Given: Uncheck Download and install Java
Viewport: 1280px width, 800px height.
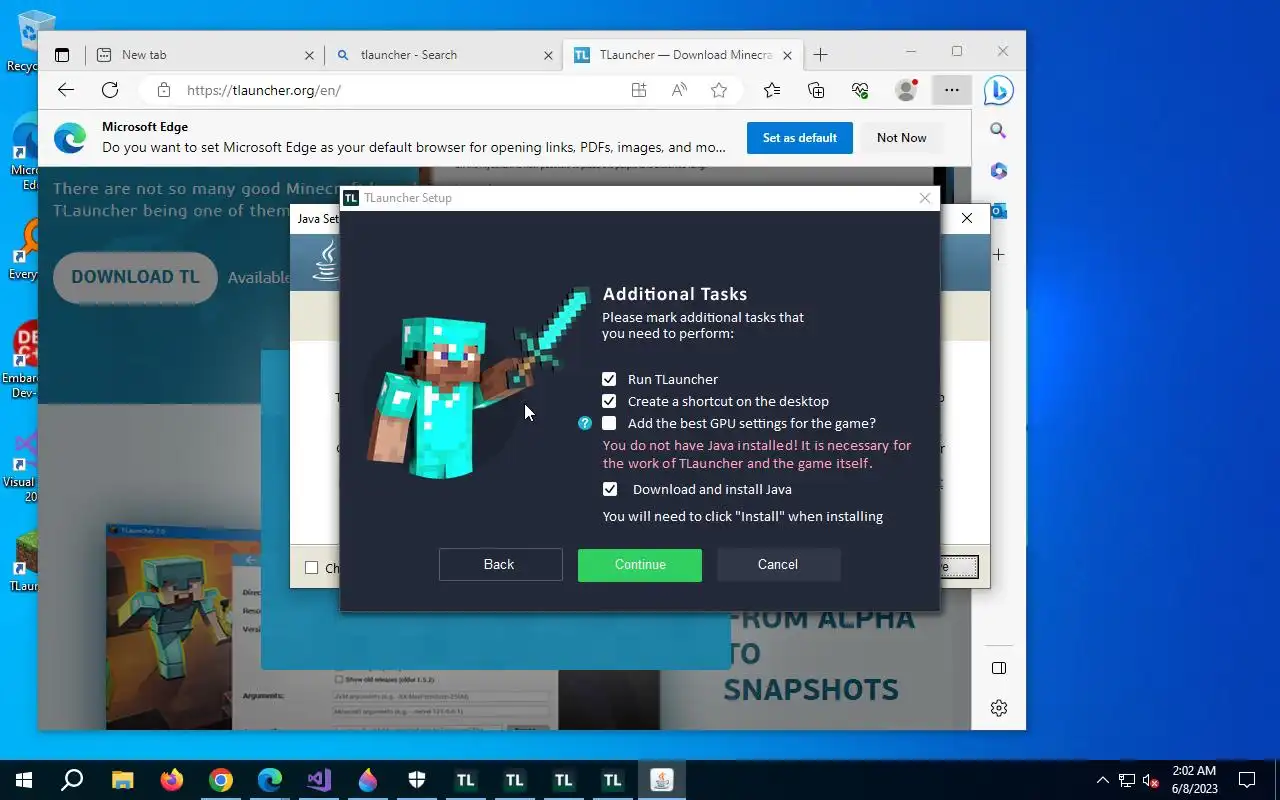Looking at the screenshot, I should click(x=609, y=489).
